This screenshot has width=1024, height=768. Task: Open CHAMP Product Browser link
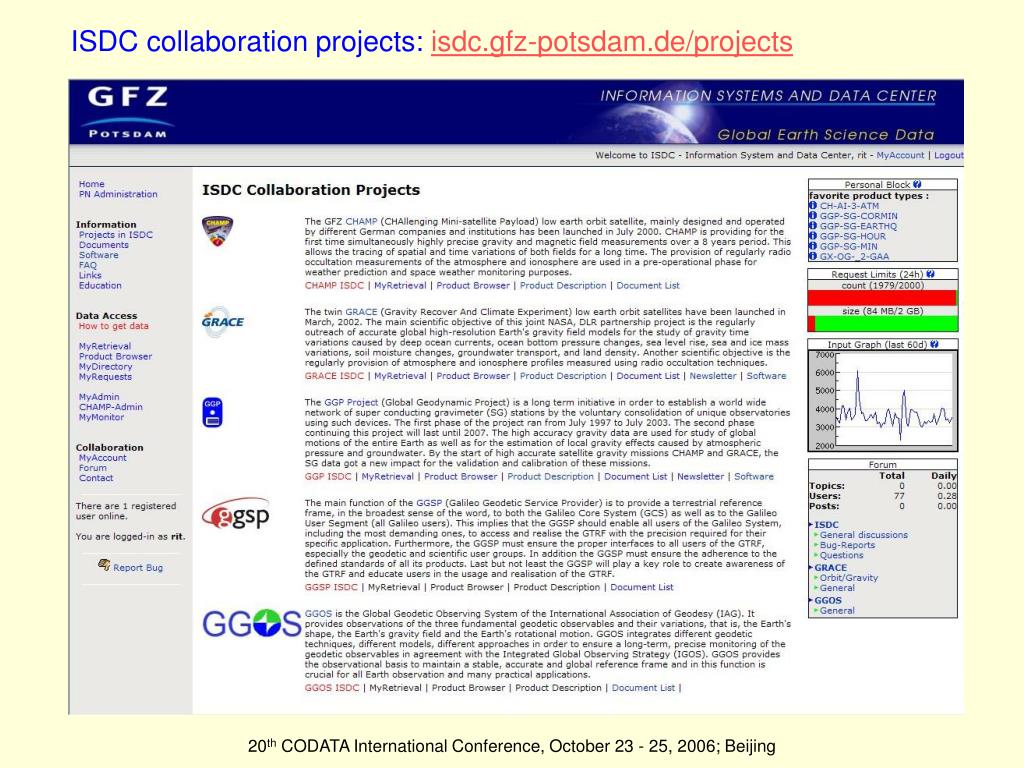pos(473,286)
